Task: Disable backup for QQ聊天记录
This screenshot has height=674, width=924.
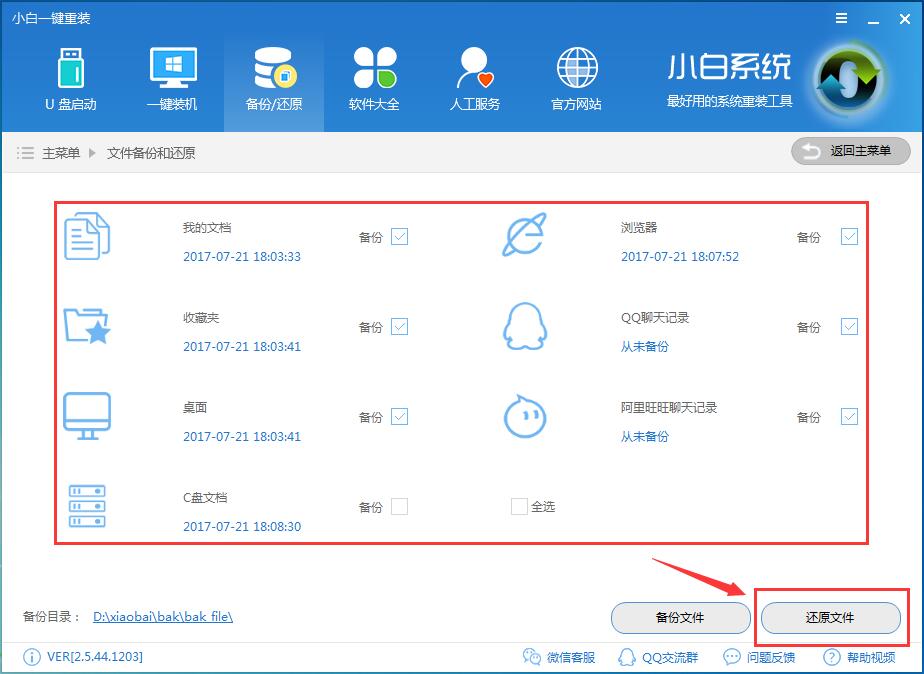Action: pyautogui.click(x=850, y=326)
